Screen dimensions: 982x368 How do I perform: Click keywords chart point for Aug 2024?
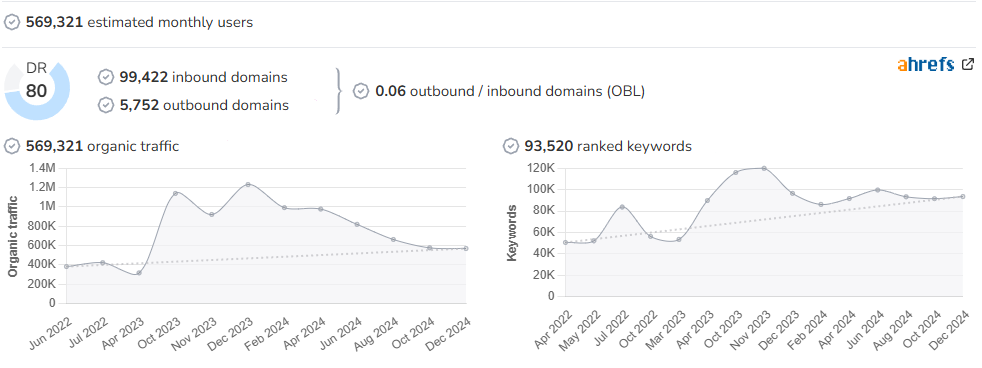click(906, 197)
